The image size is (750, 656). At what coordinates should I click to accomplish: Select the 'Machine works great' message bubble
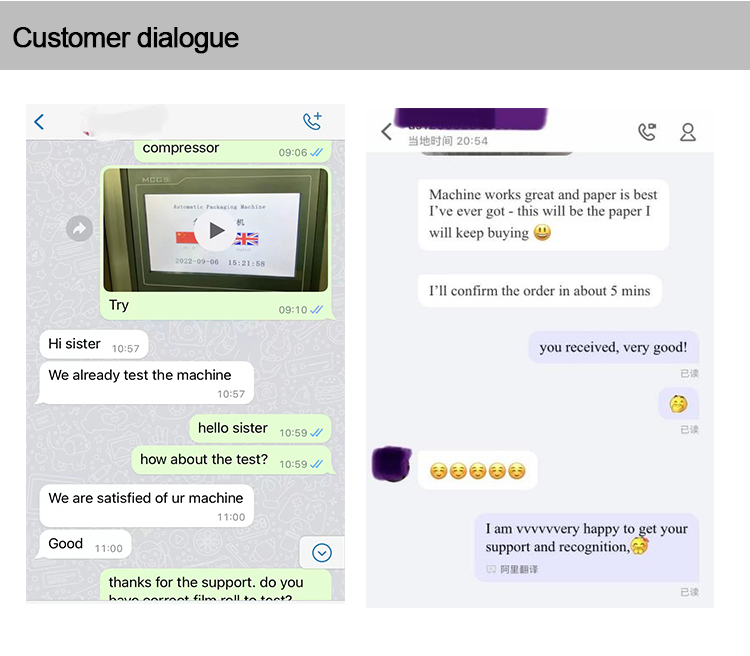(543, 214)
